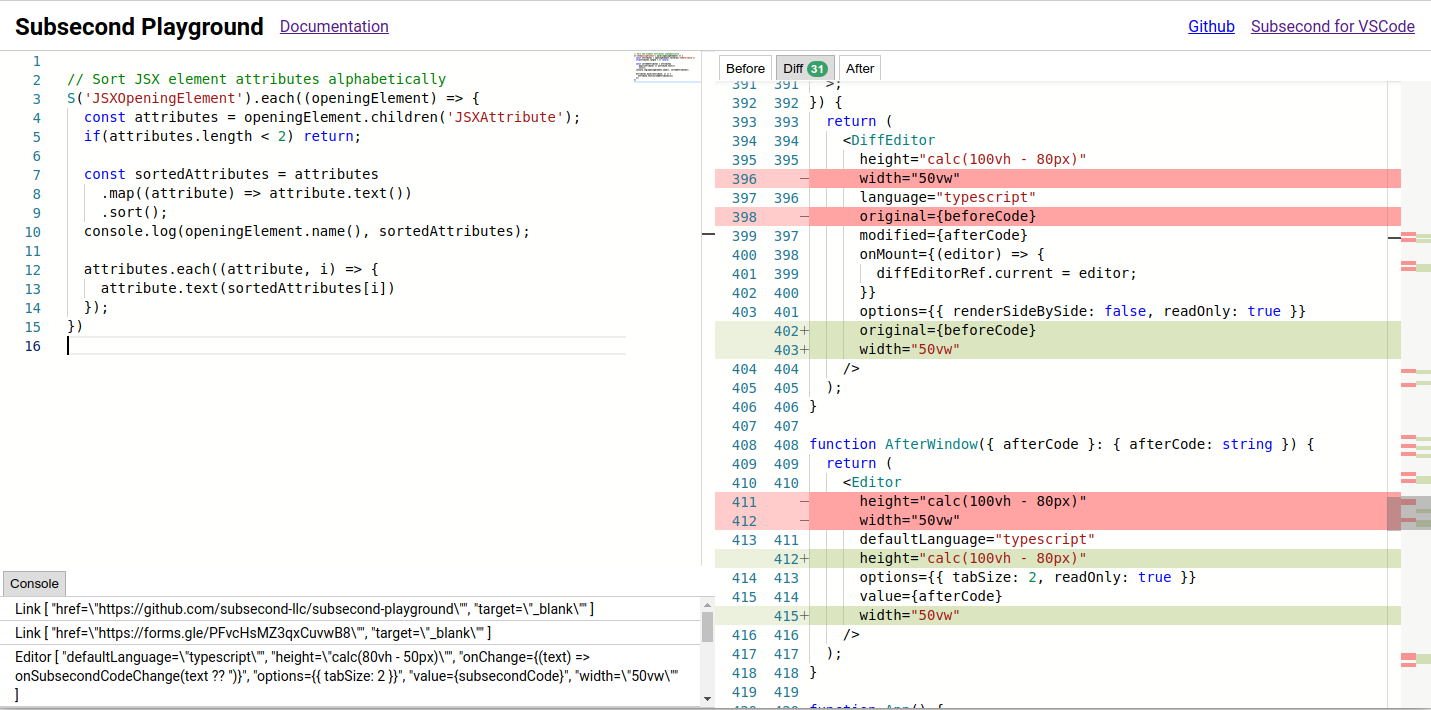The image size is (1431, 710).
Task: Click the Subsecond Playground title
Action: (139, 27)
